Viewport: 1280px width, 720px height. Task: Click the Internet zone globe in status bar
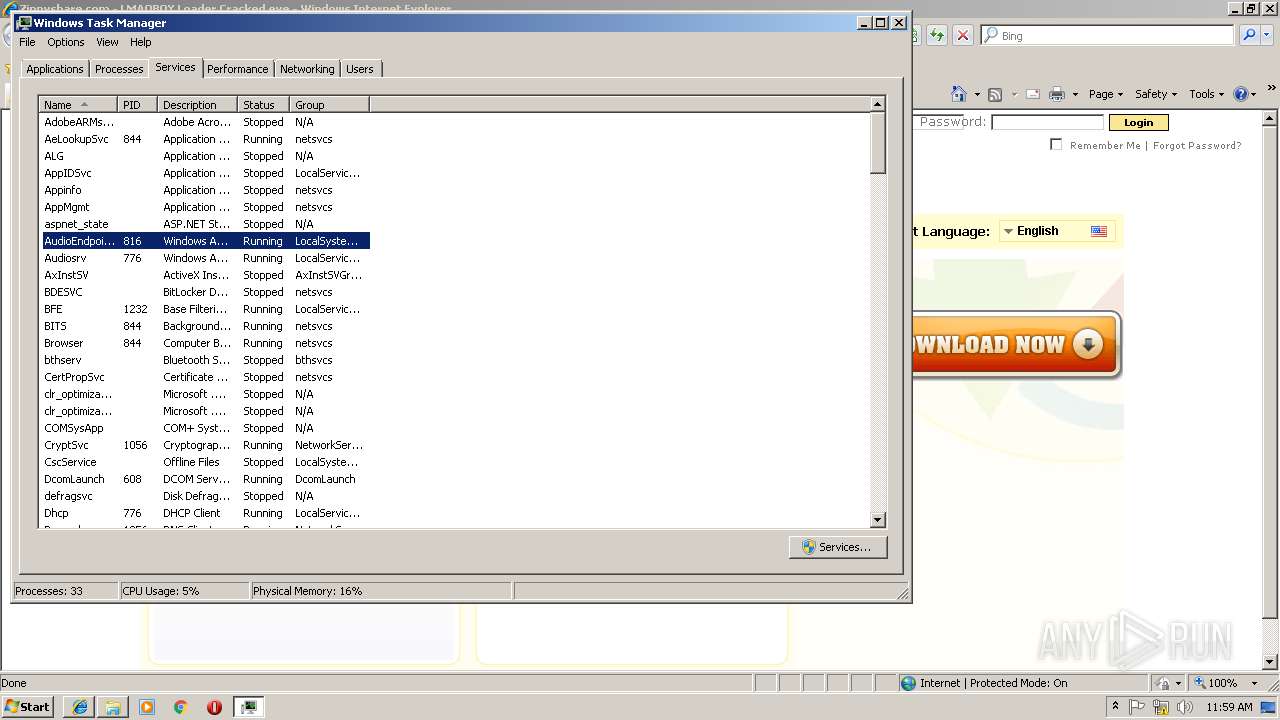point(908,683)
